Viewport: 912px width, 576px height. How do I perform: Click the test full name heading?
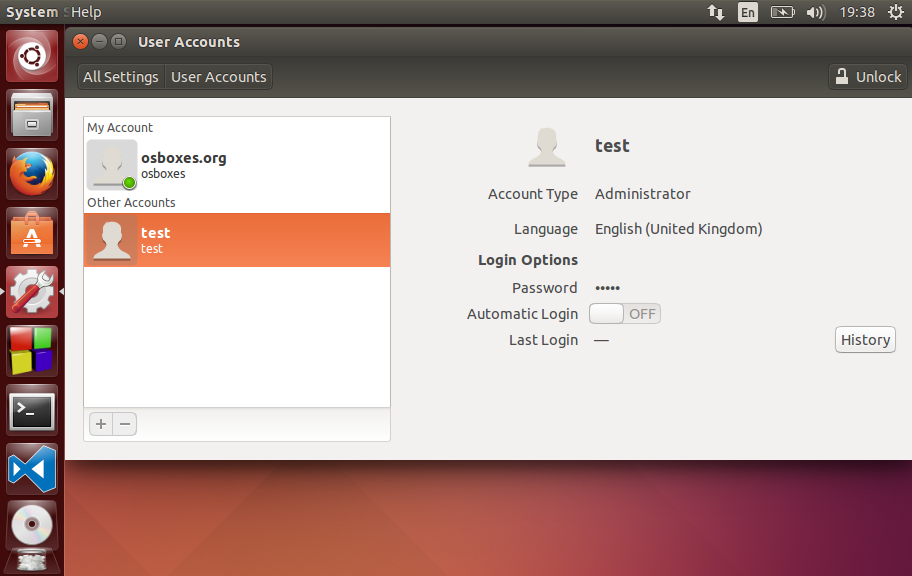tap(612, 146)
